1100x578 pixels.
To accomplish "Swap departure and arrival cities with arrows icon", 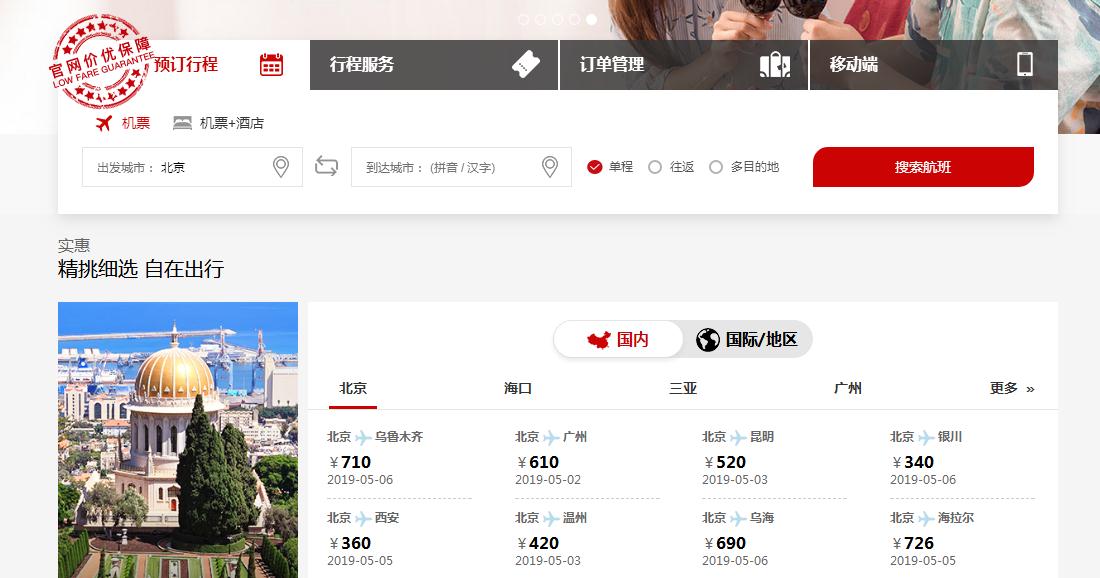I will 326,166.
